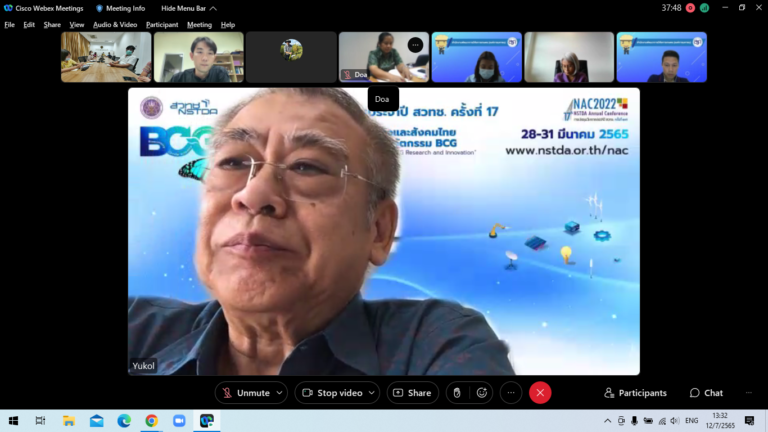Launch Zoom from the Windows taskbar
This screenshot has width=768, height=432.
click(x=179, y=421)
